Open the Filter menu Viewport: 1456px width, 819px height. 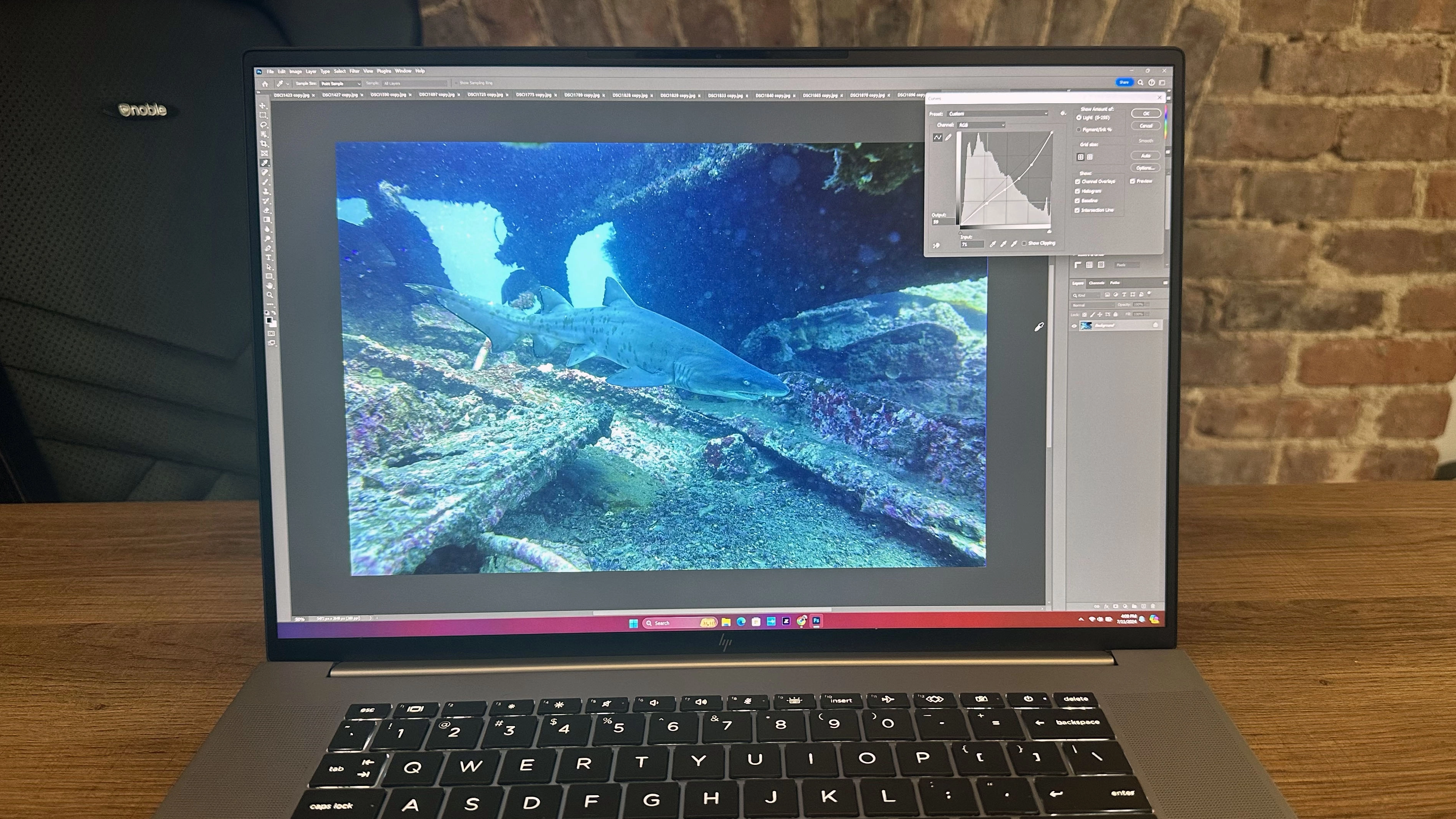354,71
